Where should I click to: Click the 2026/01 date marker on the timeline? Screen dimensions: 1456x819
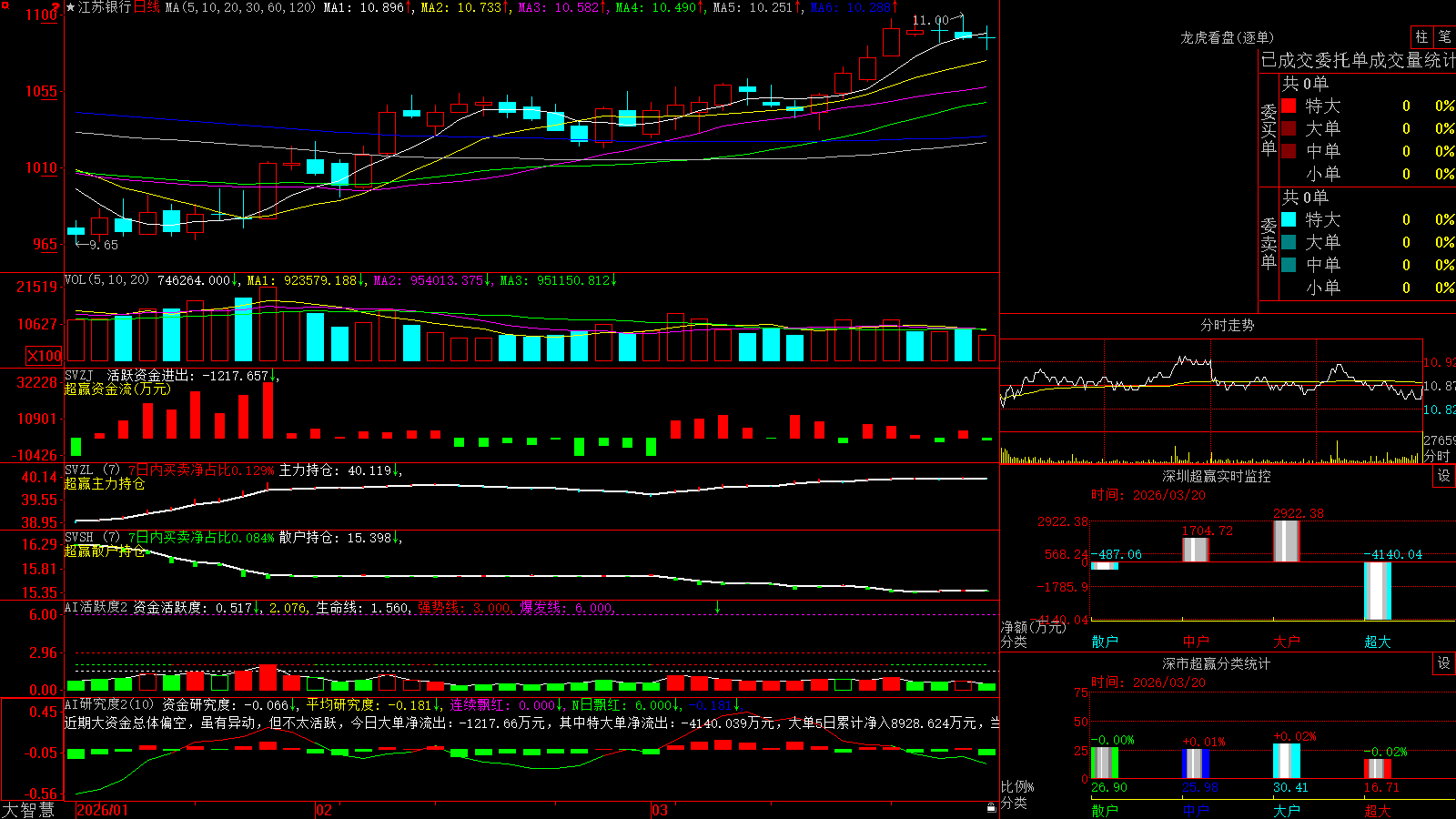[x=102, y=810]
